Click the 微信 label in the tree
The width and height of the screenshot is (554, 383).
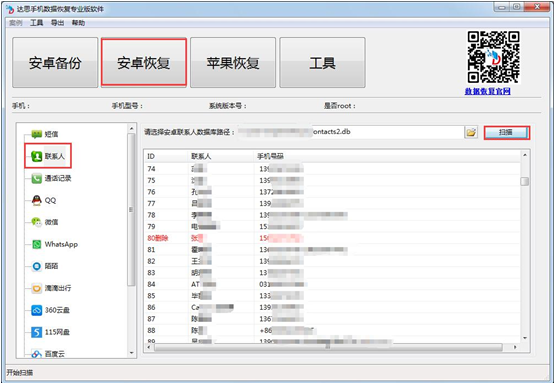[51, 222]
